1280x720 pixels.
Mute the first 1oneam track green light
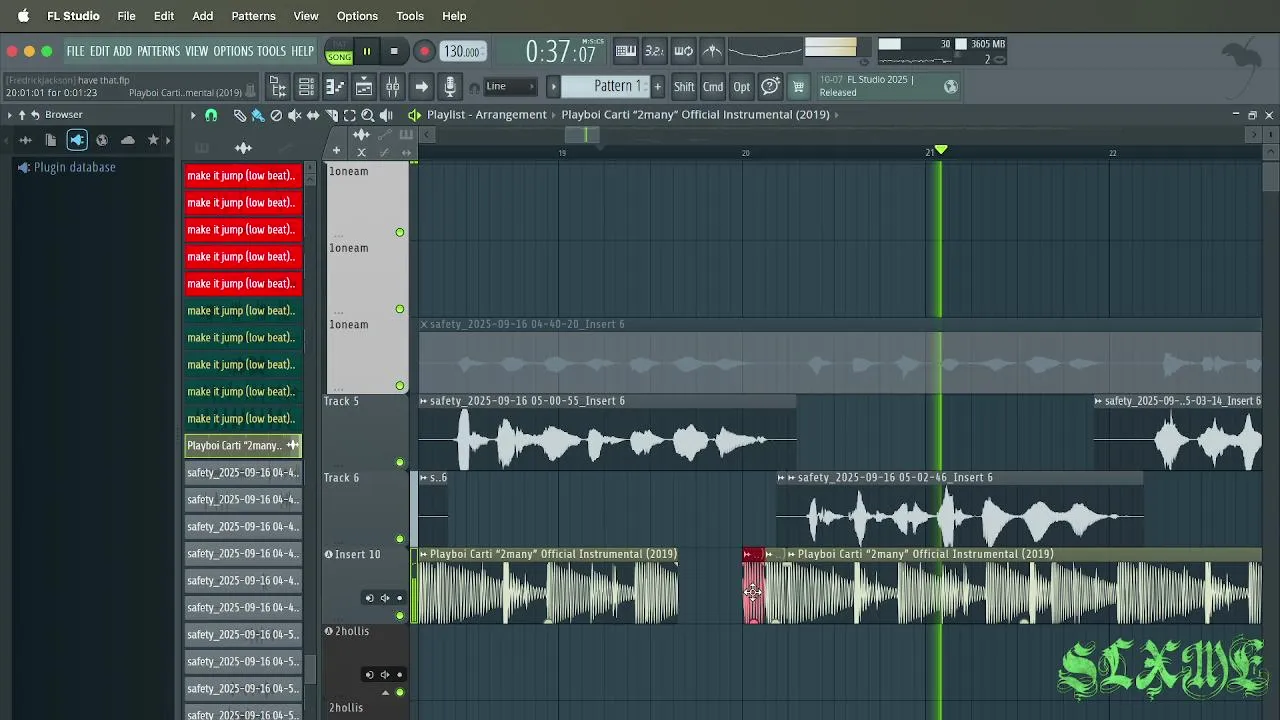click(x=400, y=232)
